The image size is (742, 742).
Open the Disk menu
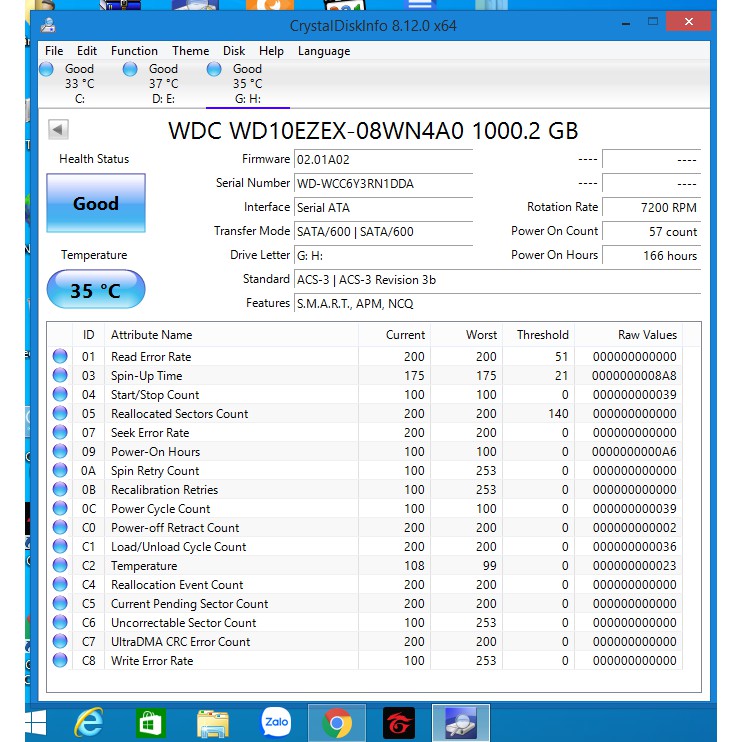point(234,51)
